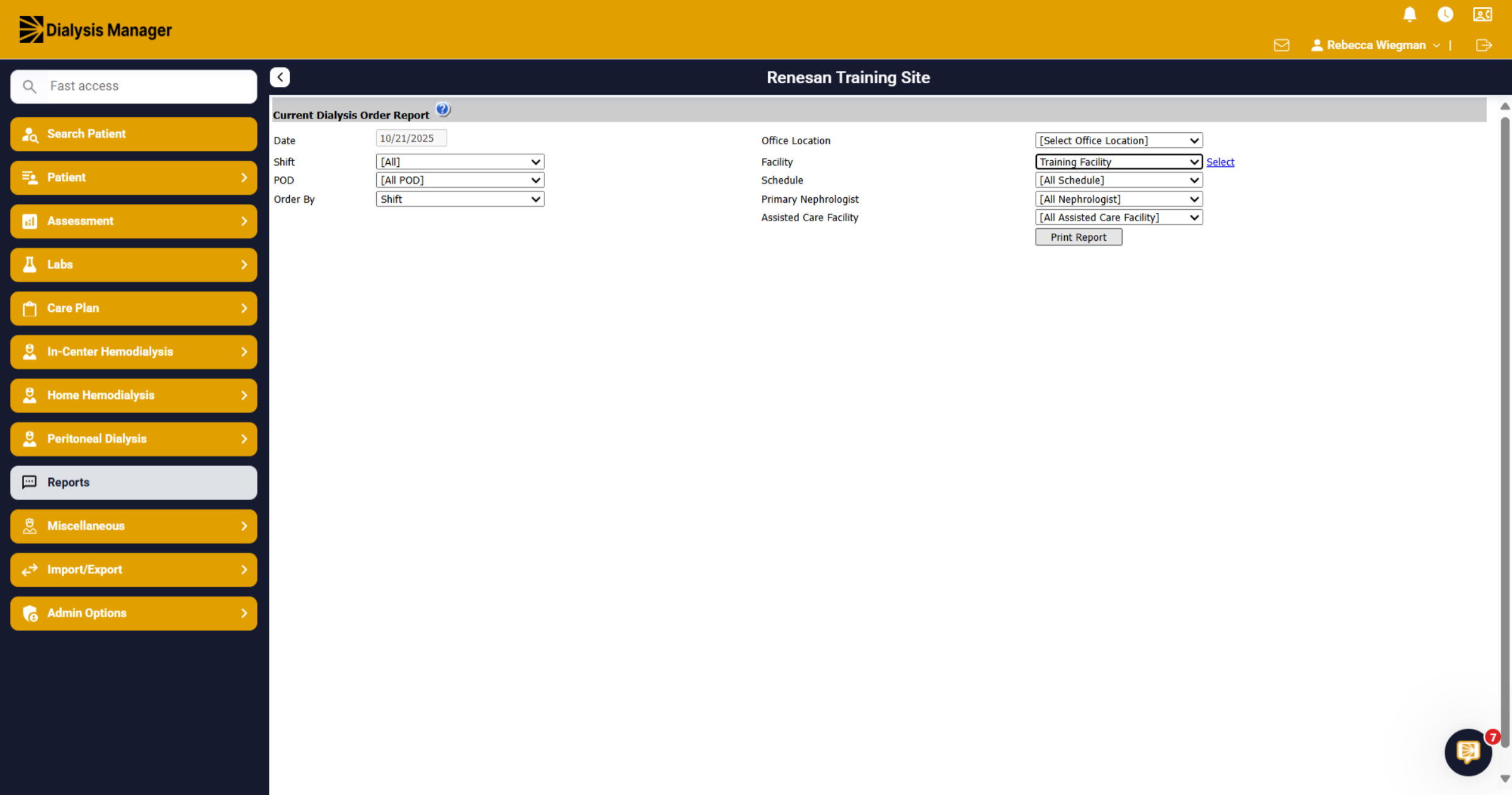Expand the Assessment menu
This screenshot has height=795, width=1512.
click(134, 221)
